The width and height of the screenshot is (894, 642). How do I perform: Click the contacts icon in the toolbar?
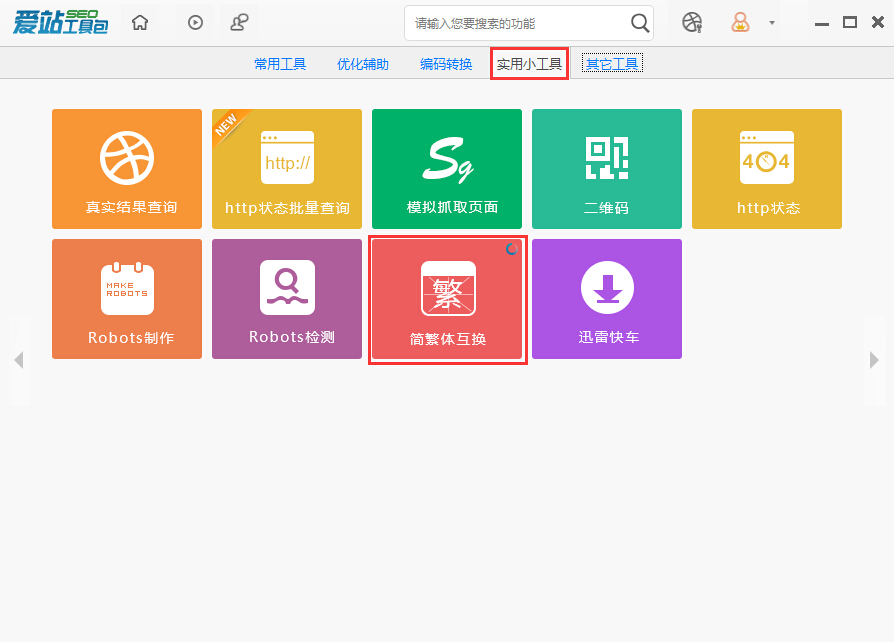[x=240, y=21]
